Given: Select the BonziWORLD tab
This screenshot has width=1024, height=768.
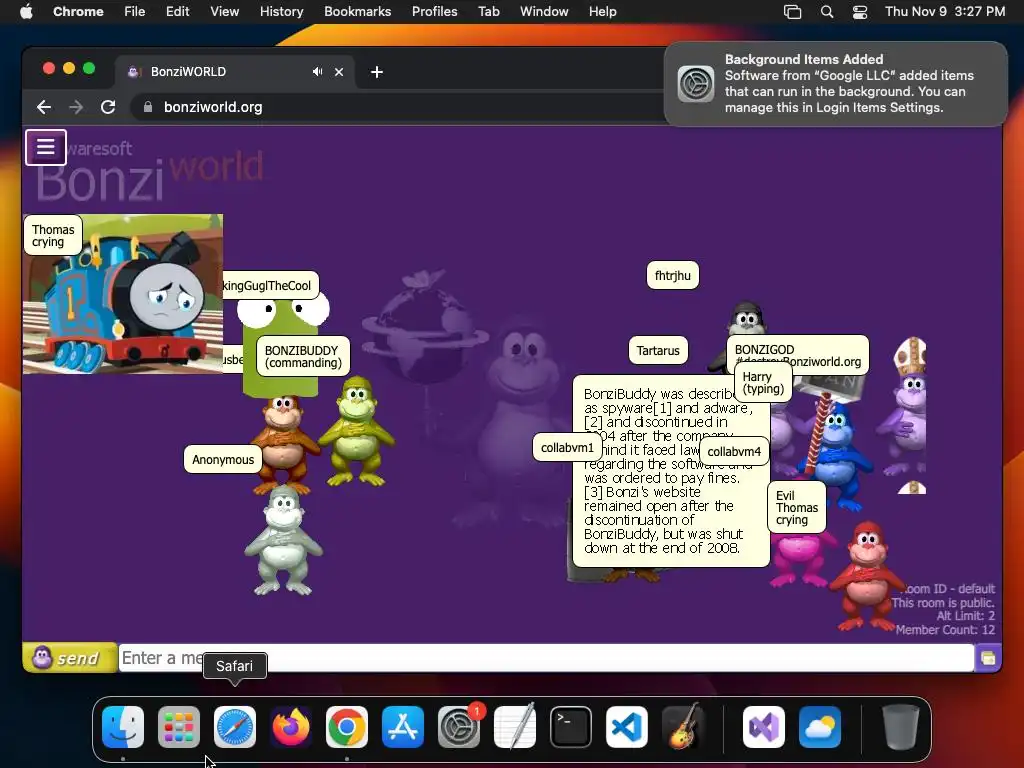Looking at the screenshot, I should [235, 72].
